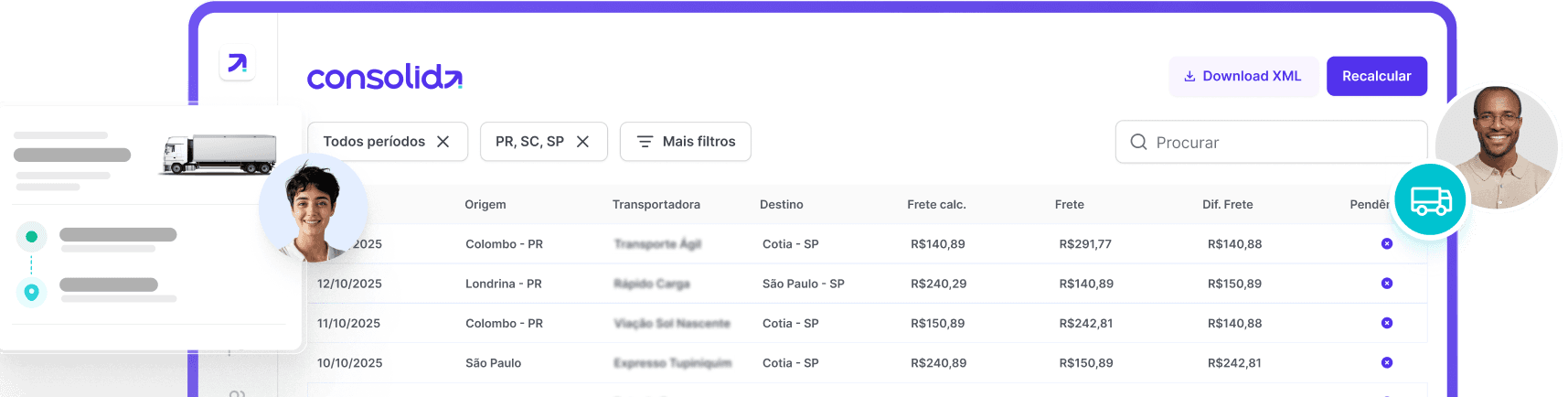Click pending icon on Londrina - PR row
Image resolution: width=1568 pixels, height=397 pixels.
pyautogui.click(x=1387, y=284)
